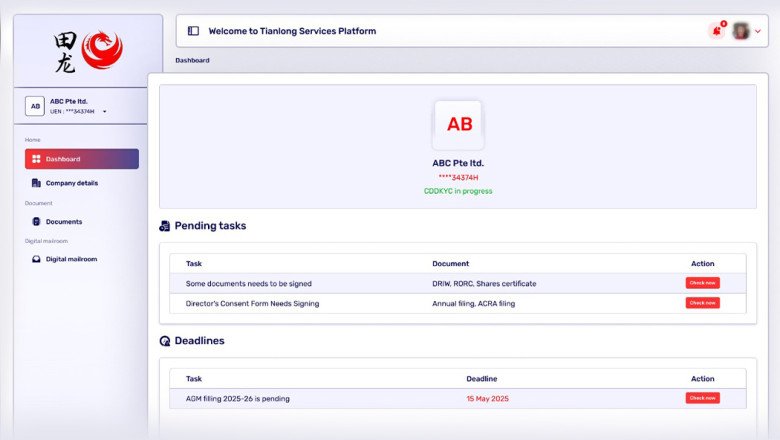Click the Deadlines clock icon
The height and width of the screenshot is (440, 780).
pos(165,341)
